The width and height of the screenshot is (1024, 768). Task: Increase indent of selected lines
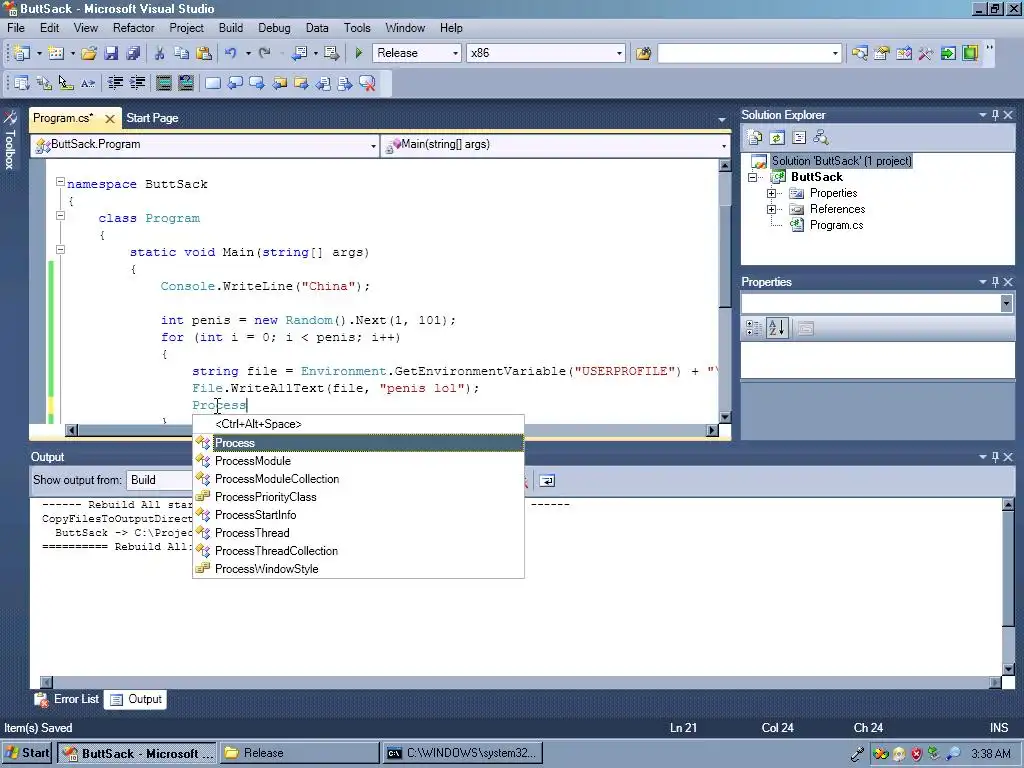138,83
